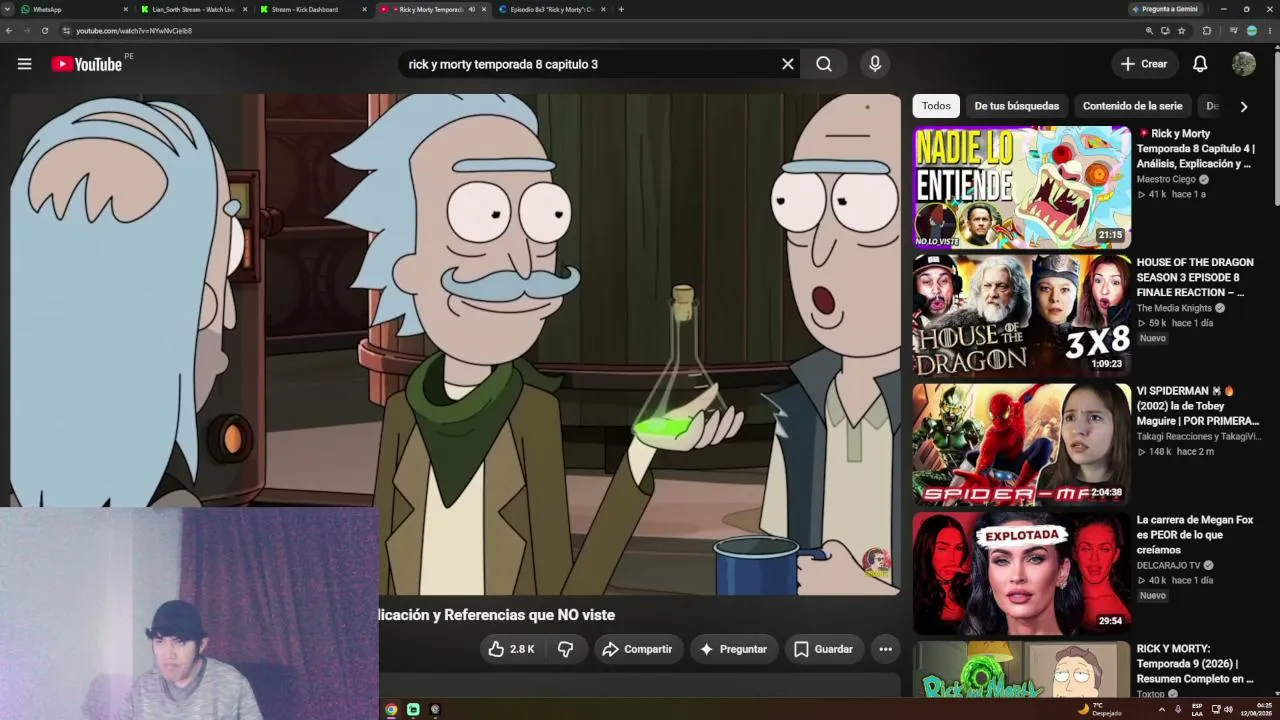This screenshot has width=1280, height=720.
Task: Open YouTube notifications bell
Action: click(1200, 64)
